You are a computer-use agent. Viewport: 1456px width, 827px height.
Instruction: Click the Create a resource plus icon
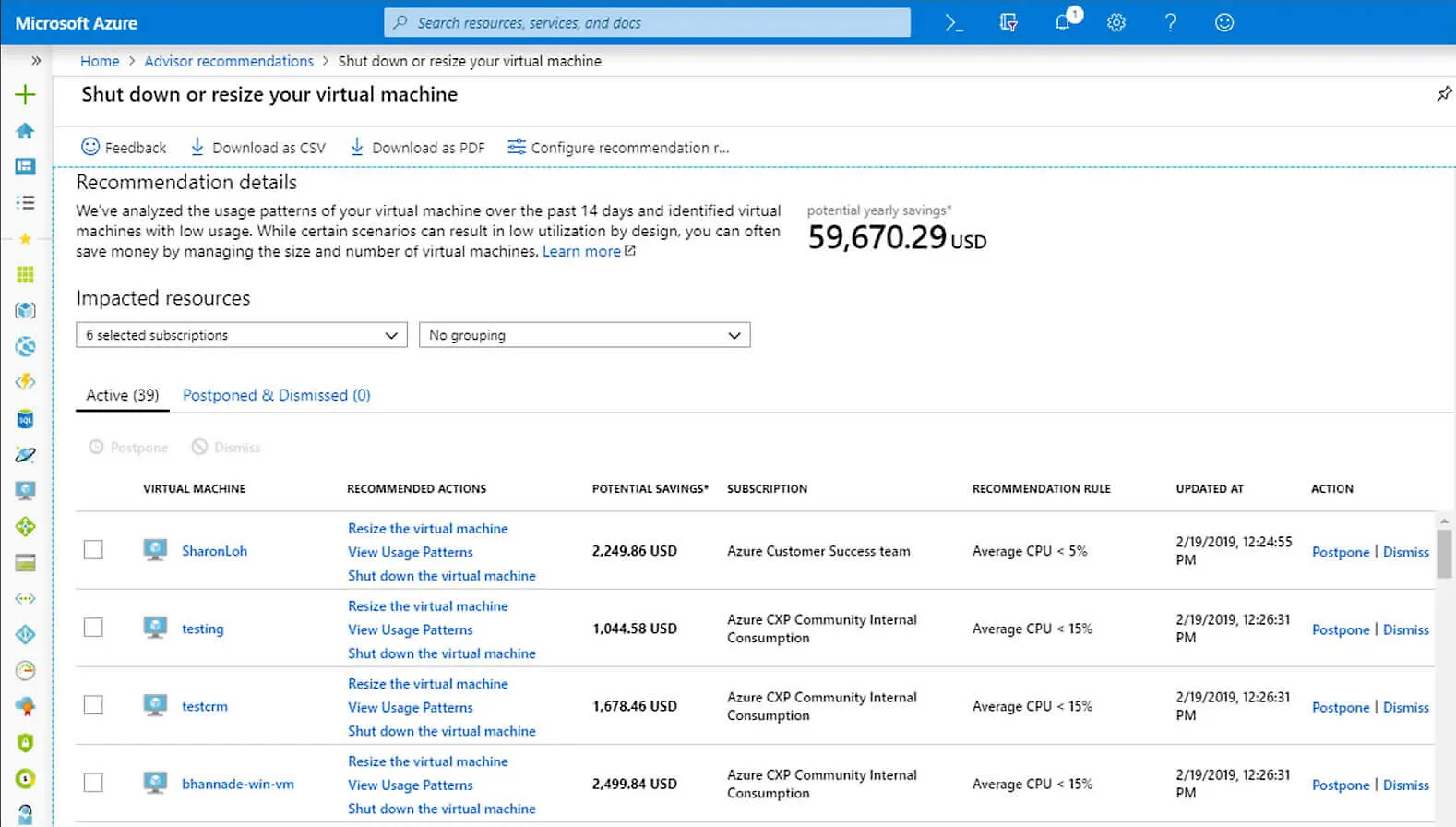26,94
